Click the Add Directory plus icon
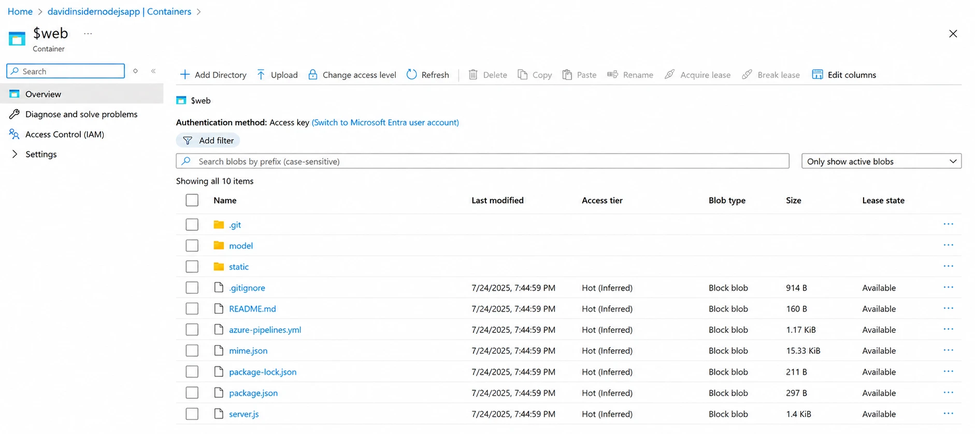The height and width of the screenshot is (434, 975). pyautogui.click(x=184, y=75)
